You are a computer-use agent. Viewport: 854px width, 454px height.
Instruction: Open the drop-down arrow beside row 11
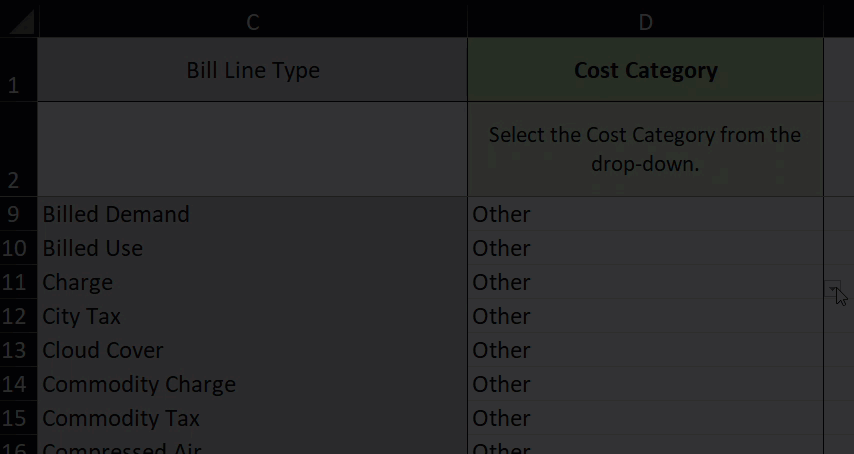(832, 289)
